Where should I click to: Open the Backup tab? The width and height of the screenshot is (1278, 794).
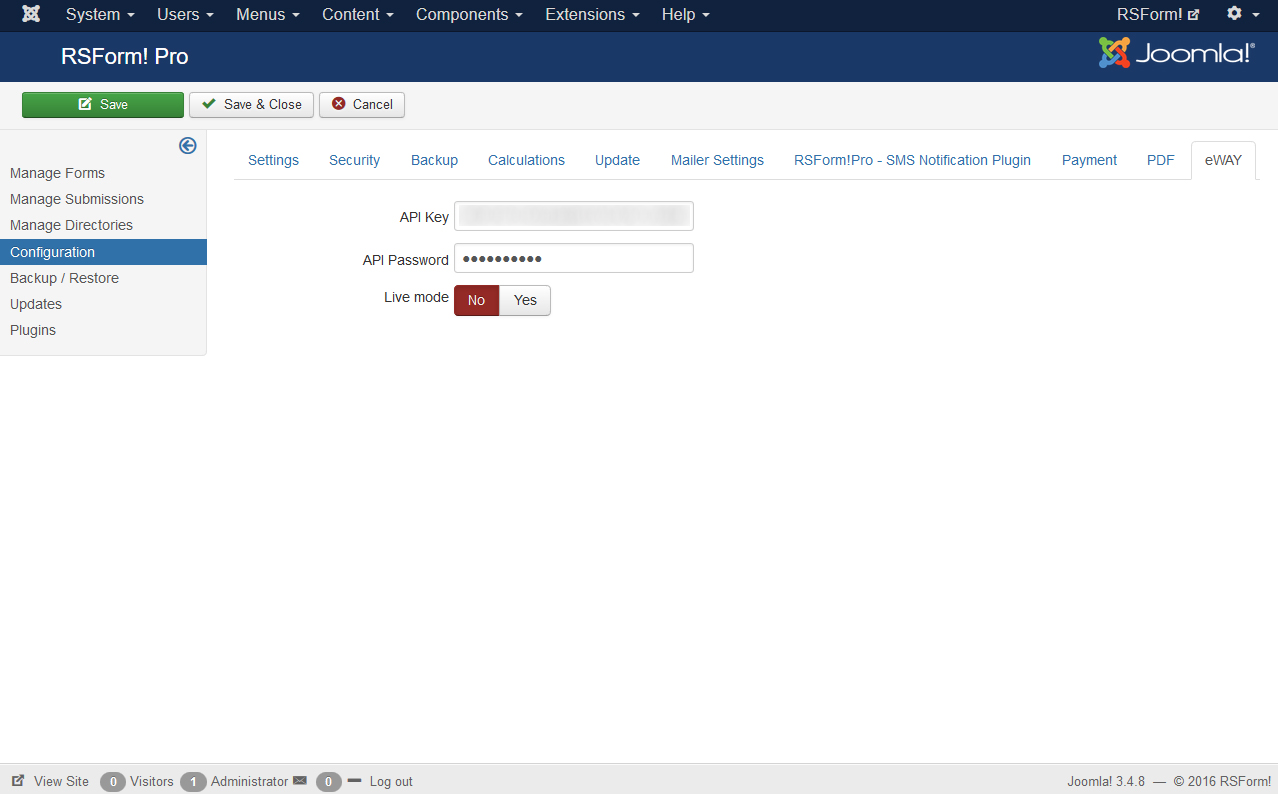coord(434,160)
